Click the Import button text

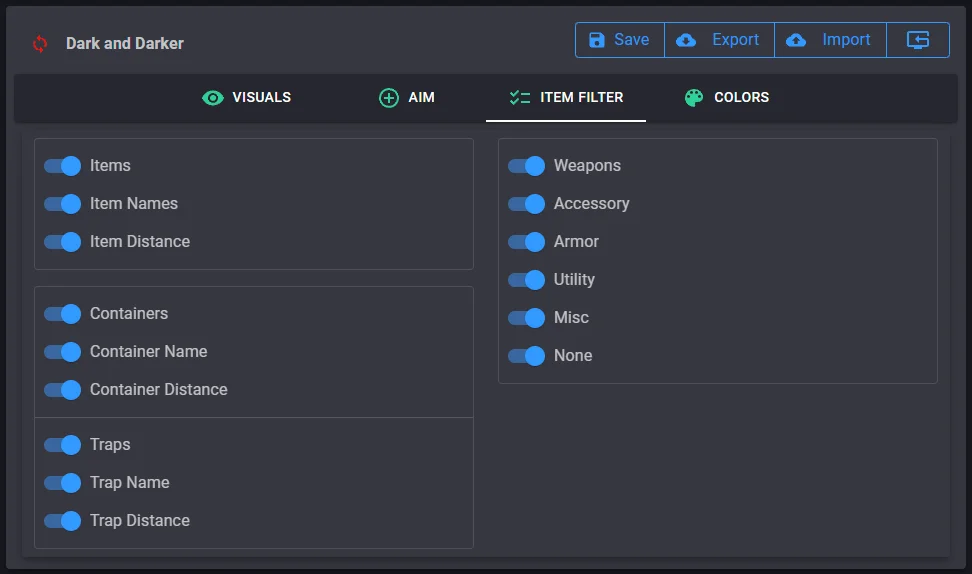(x=846, y=40)
